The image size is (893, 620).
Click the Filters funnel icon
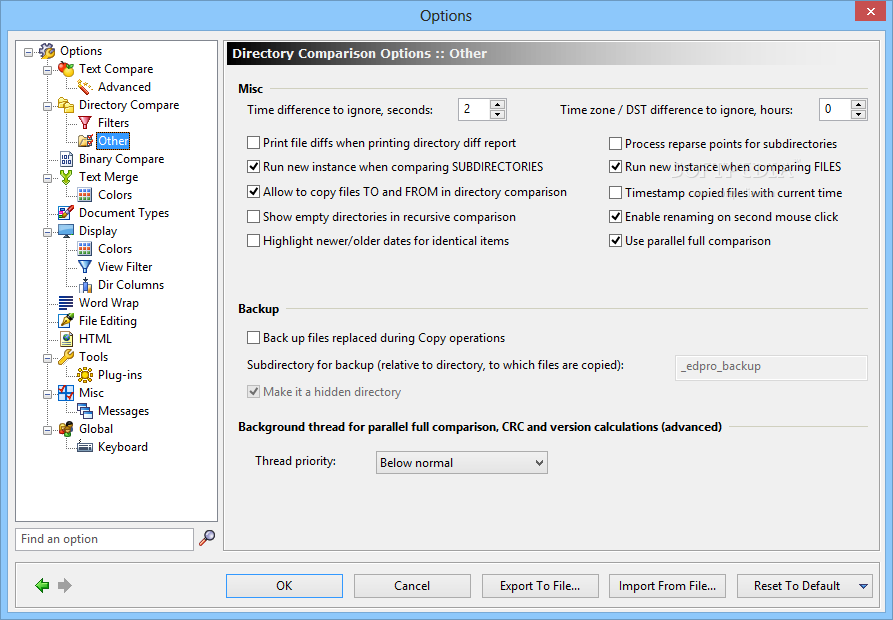pos(85,123)
